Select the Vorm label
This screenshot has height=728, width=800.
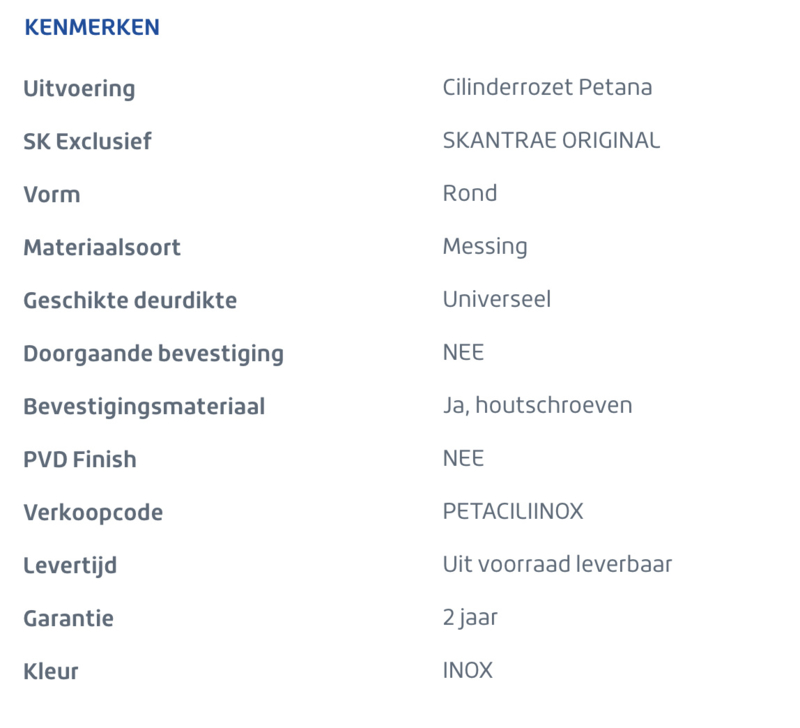point(52,195)
